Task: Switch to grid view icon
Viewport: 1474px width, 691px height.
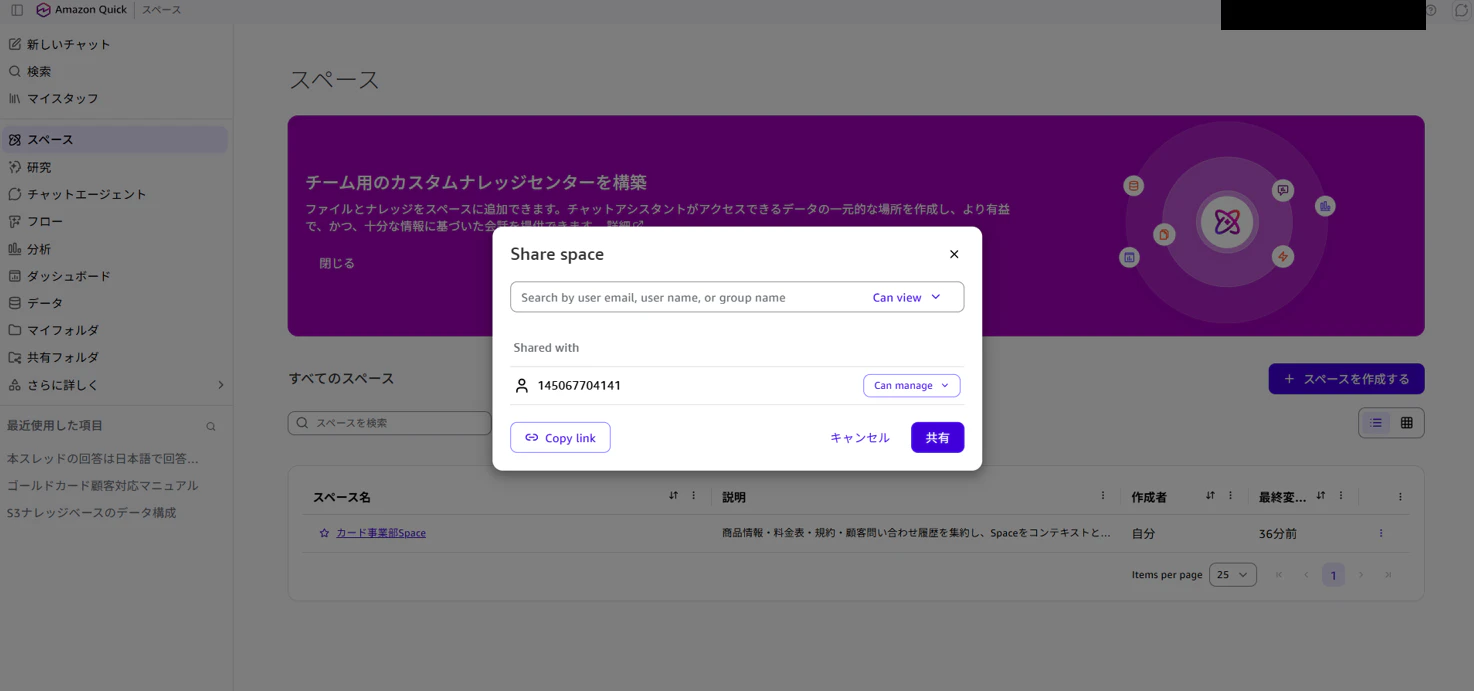Action: 1407,423
